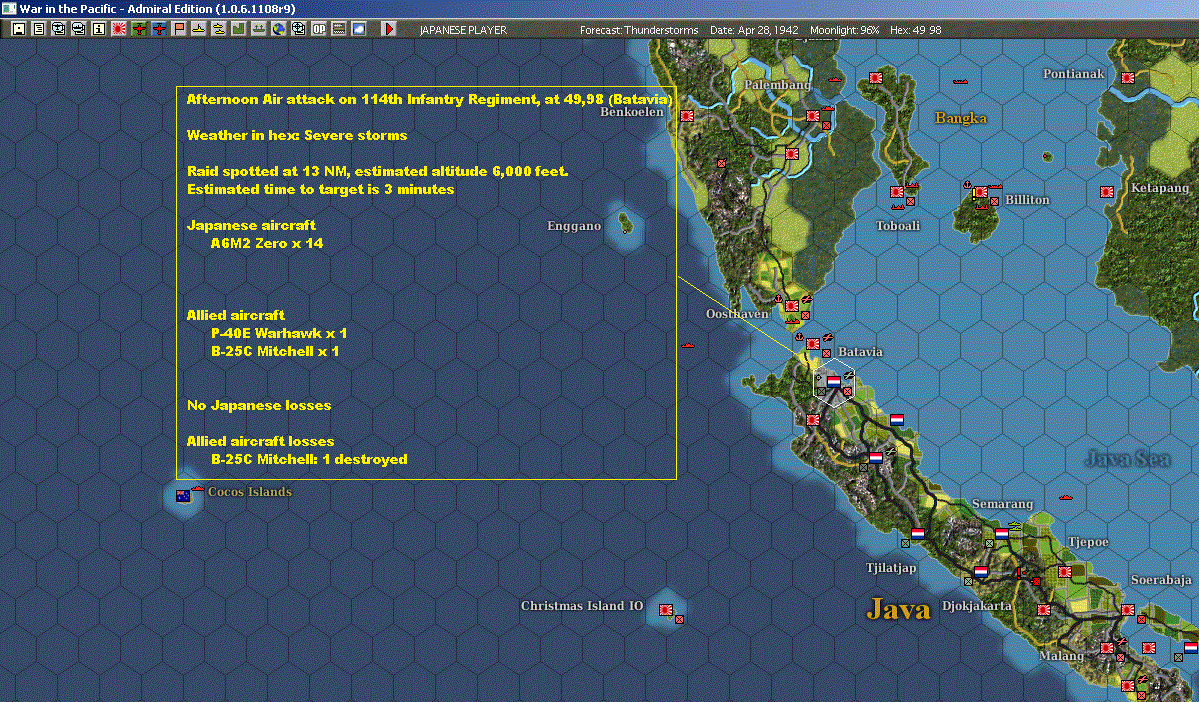Image resolution: width=1199 pixels, height=702 pixels.
Task: Click the 'Date: Apr 28, 1942' status text
Action: pos(754,30)
